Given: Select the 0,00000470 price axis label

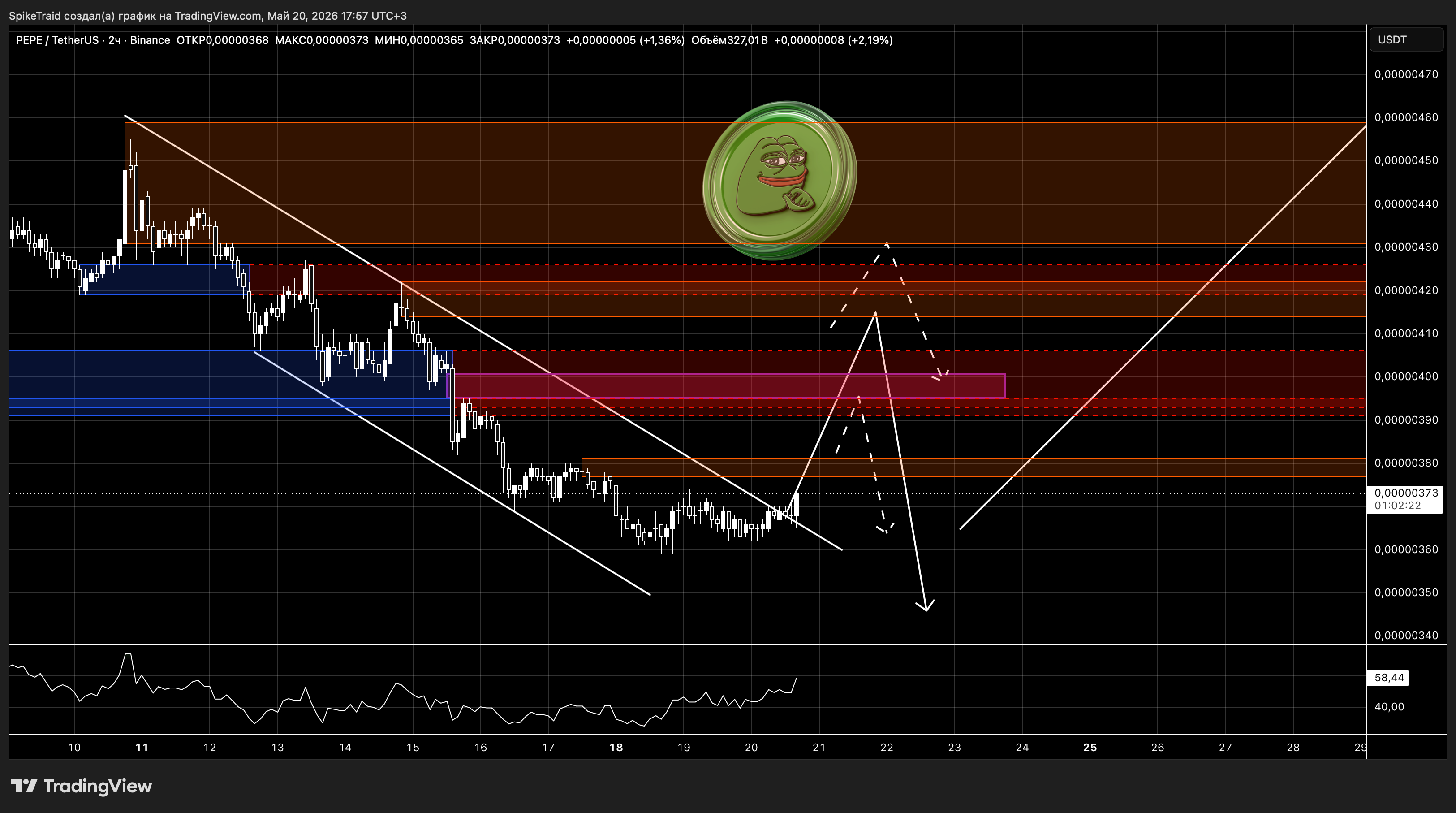Looking at the screenshot, I should point(1406,74).
